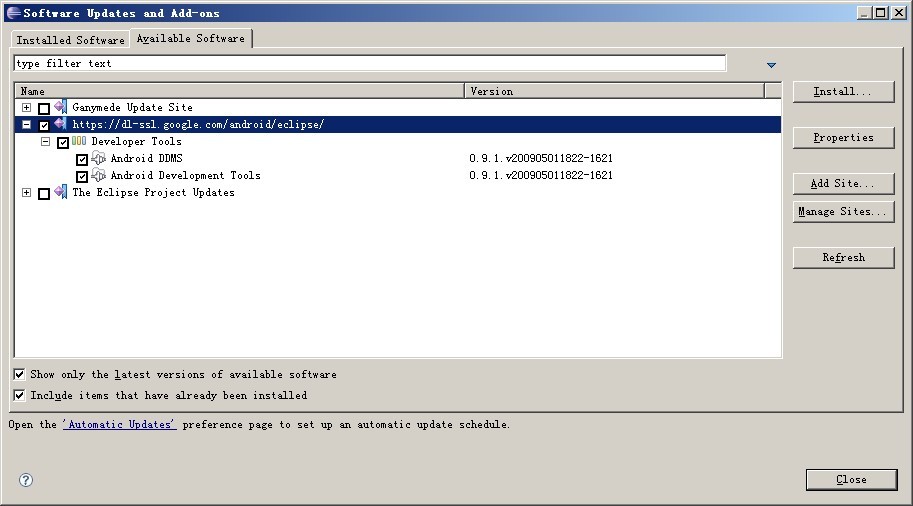The image size is (913, 506).
Task: Switch to the Installed Software tab
Action: click(x=70, y=40)
